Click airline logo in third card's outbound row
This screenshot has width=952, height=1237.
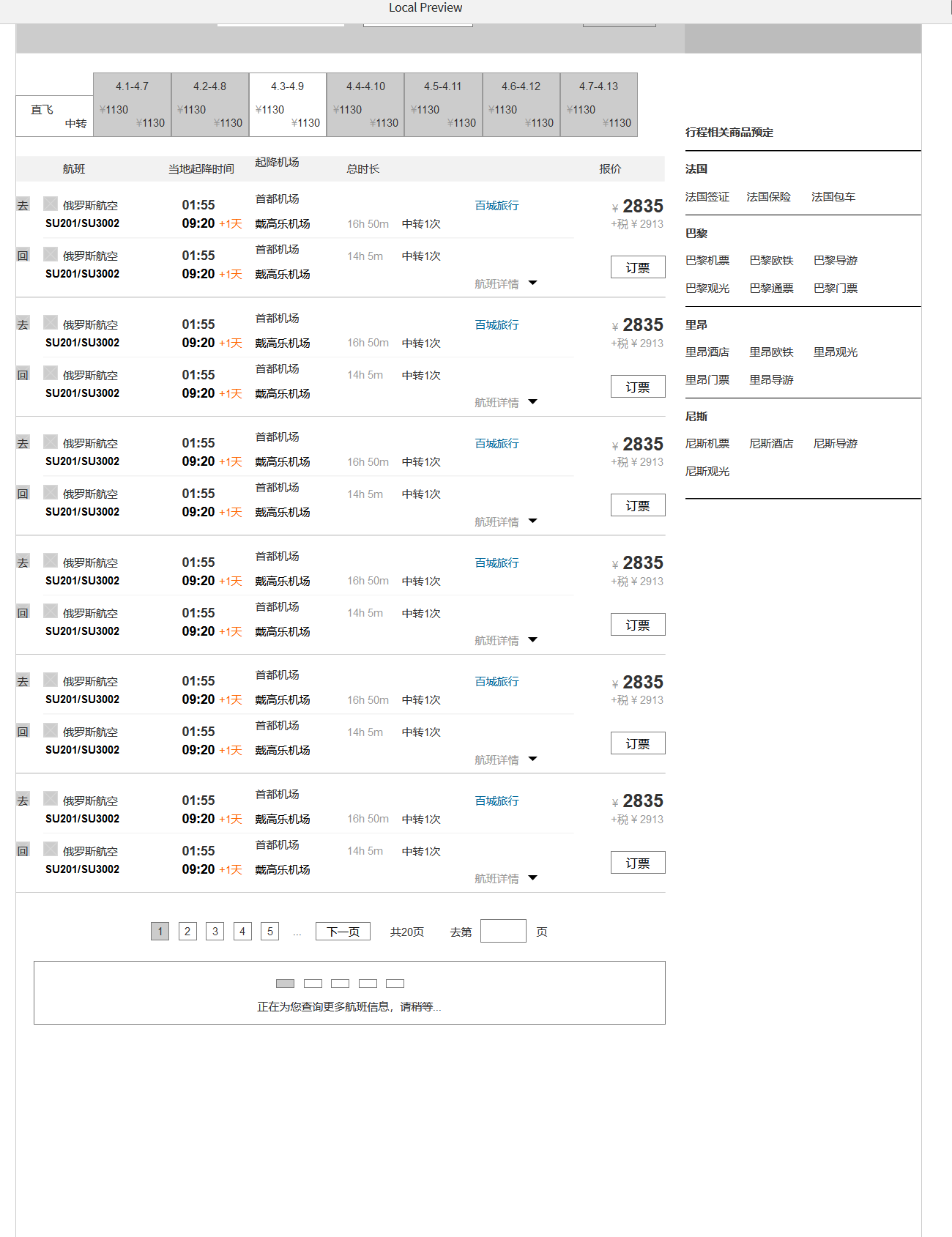(51, 442)
